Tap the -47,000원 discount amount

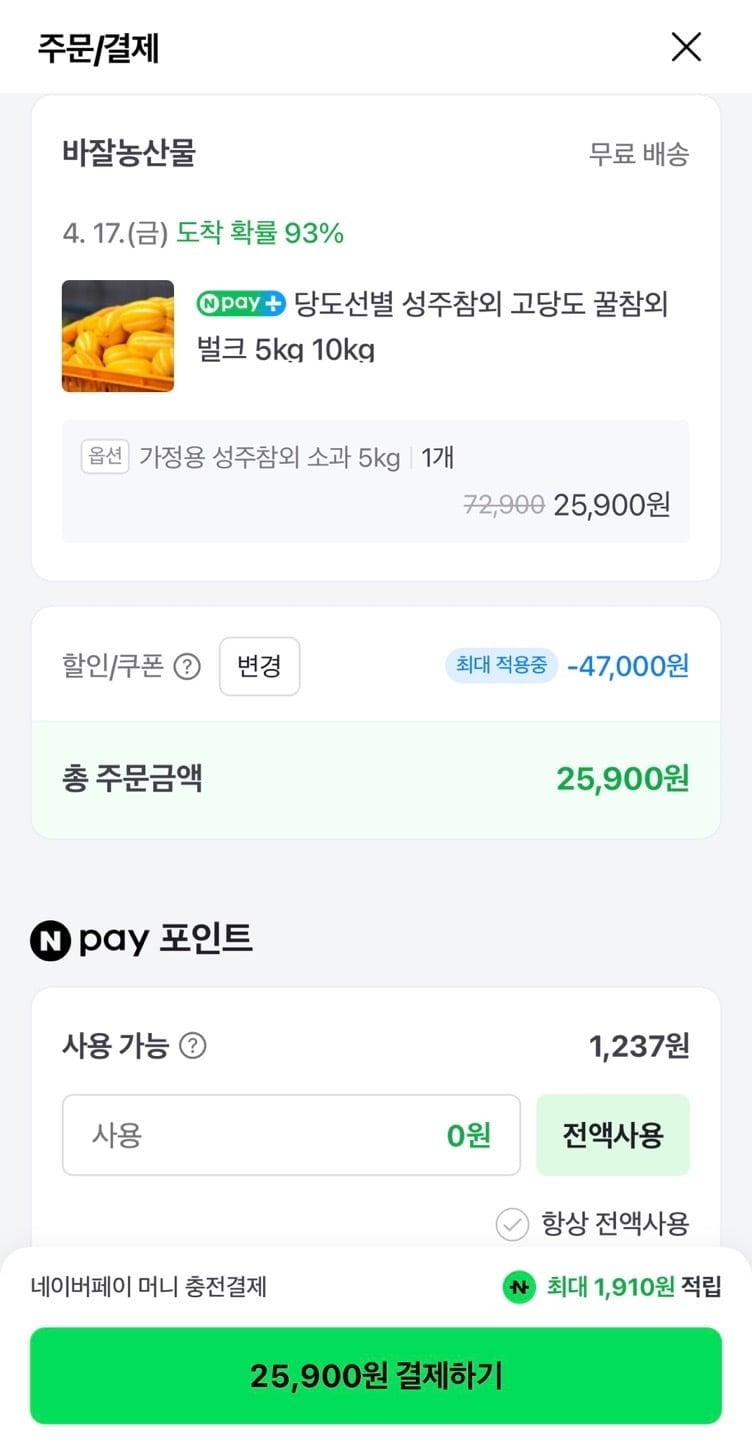[x=628, y=666]
